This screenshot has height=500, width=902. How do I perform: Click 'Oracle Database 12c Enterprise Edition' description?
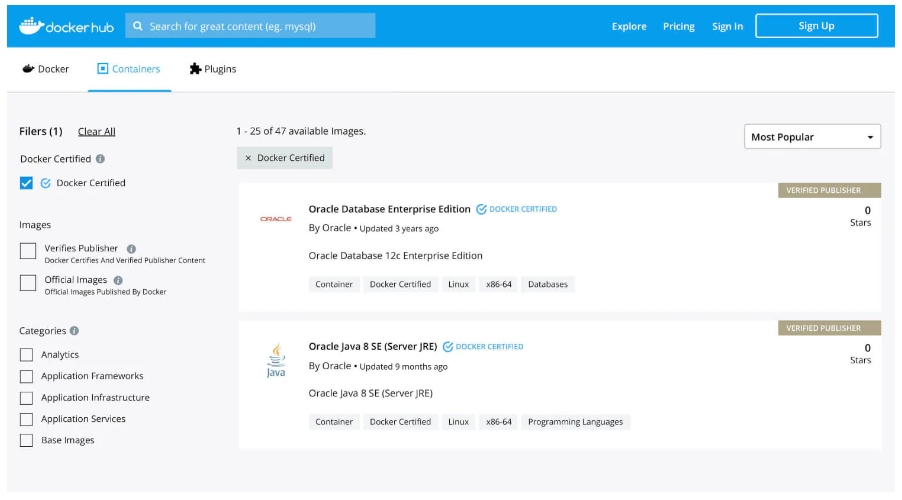(x=395, y=255)
